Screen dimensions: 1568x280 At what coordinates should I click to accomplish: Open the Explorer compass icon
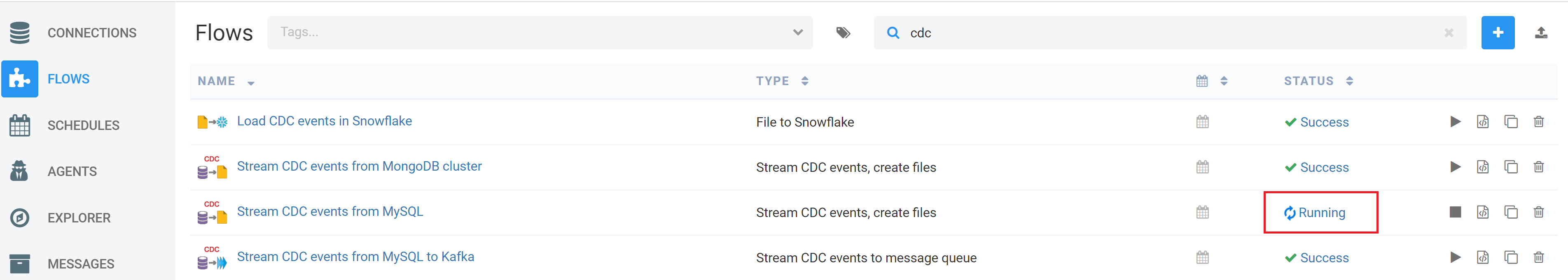click(19, 218)
